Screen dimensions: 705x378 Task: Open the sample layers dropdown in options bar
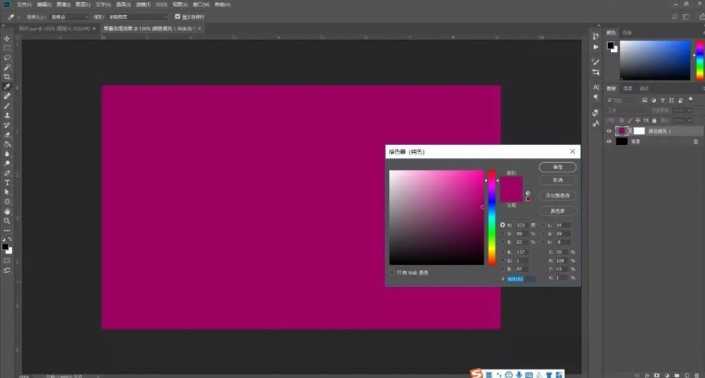pyautogui.click(x=137, y=17)
